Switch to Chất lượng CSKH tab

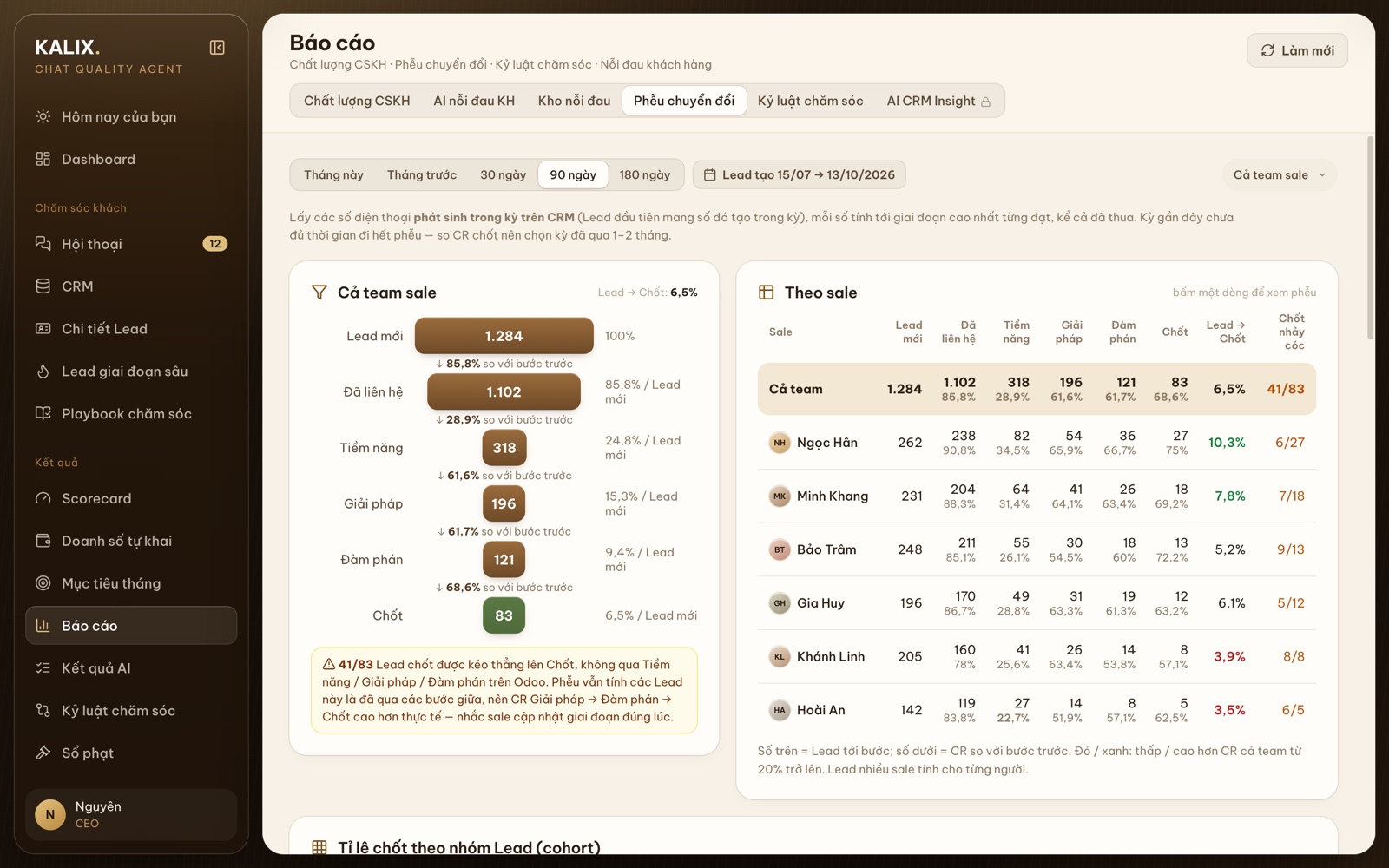tap(357, 101)
